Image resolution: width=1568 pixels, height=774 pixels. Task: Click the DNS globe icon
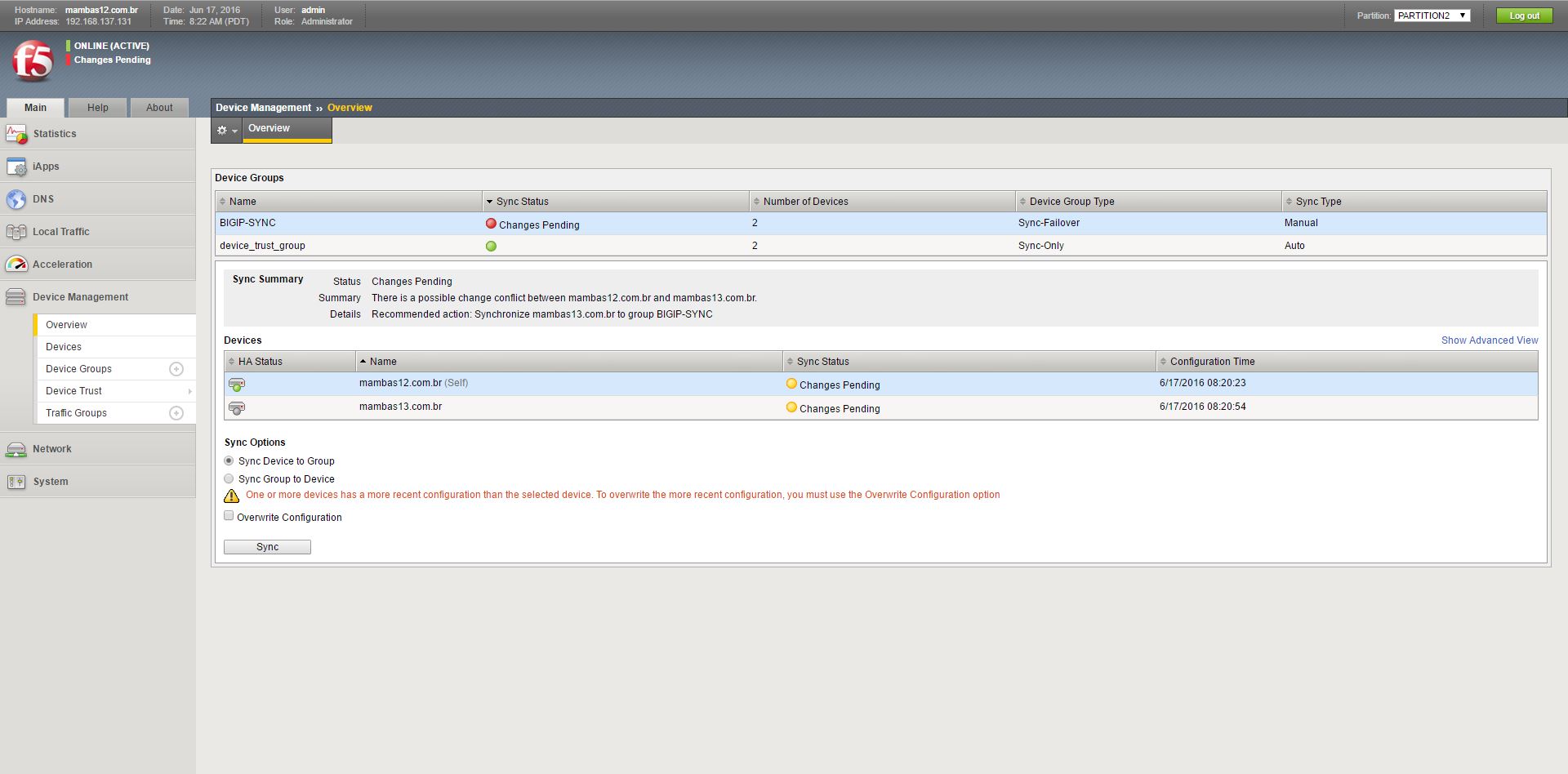click(x=16, y=199)
